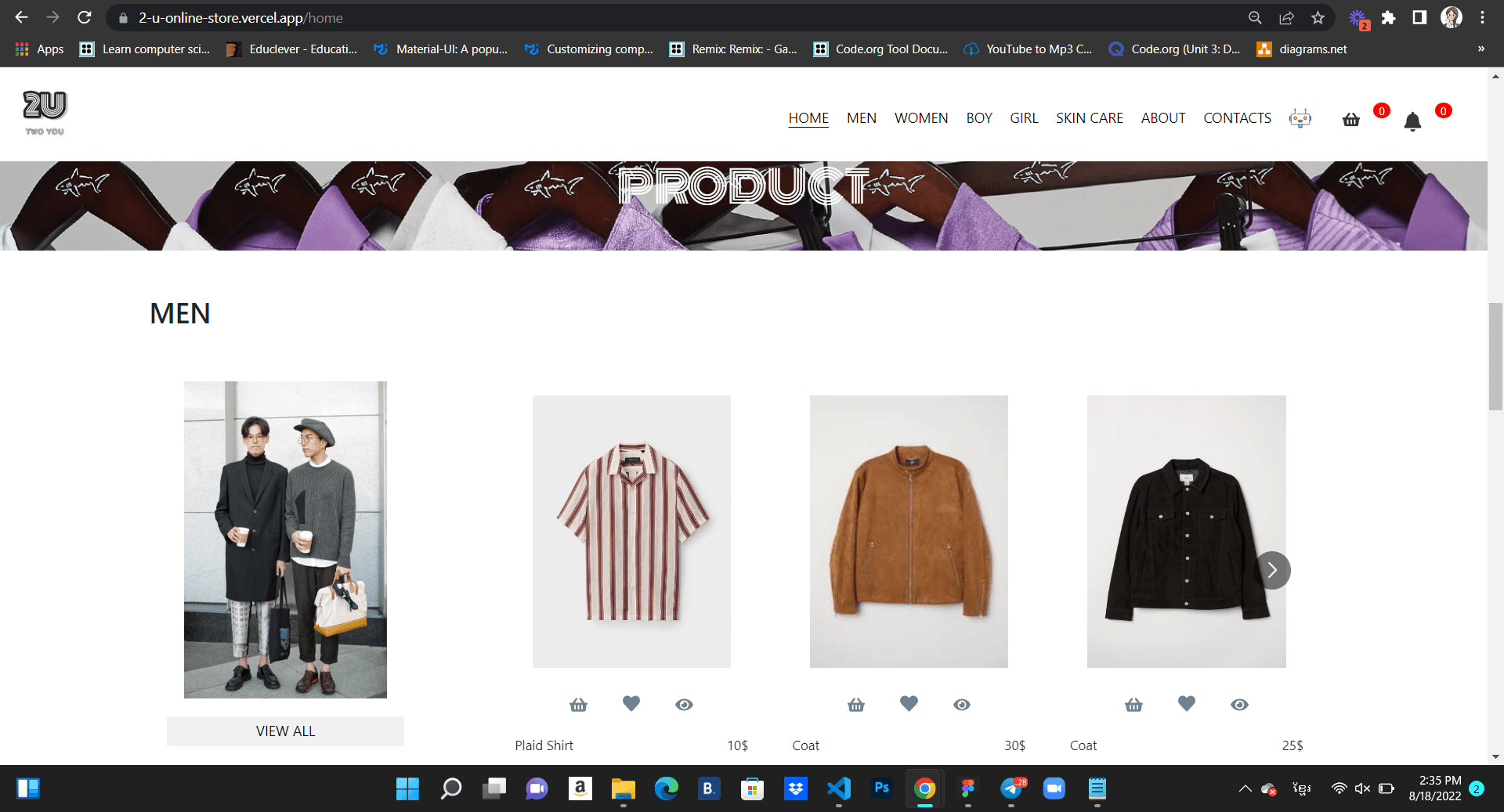The image size is (1504, 812).
Task: Add the 25$ Coat to basket
Action: pos(1133,705)
